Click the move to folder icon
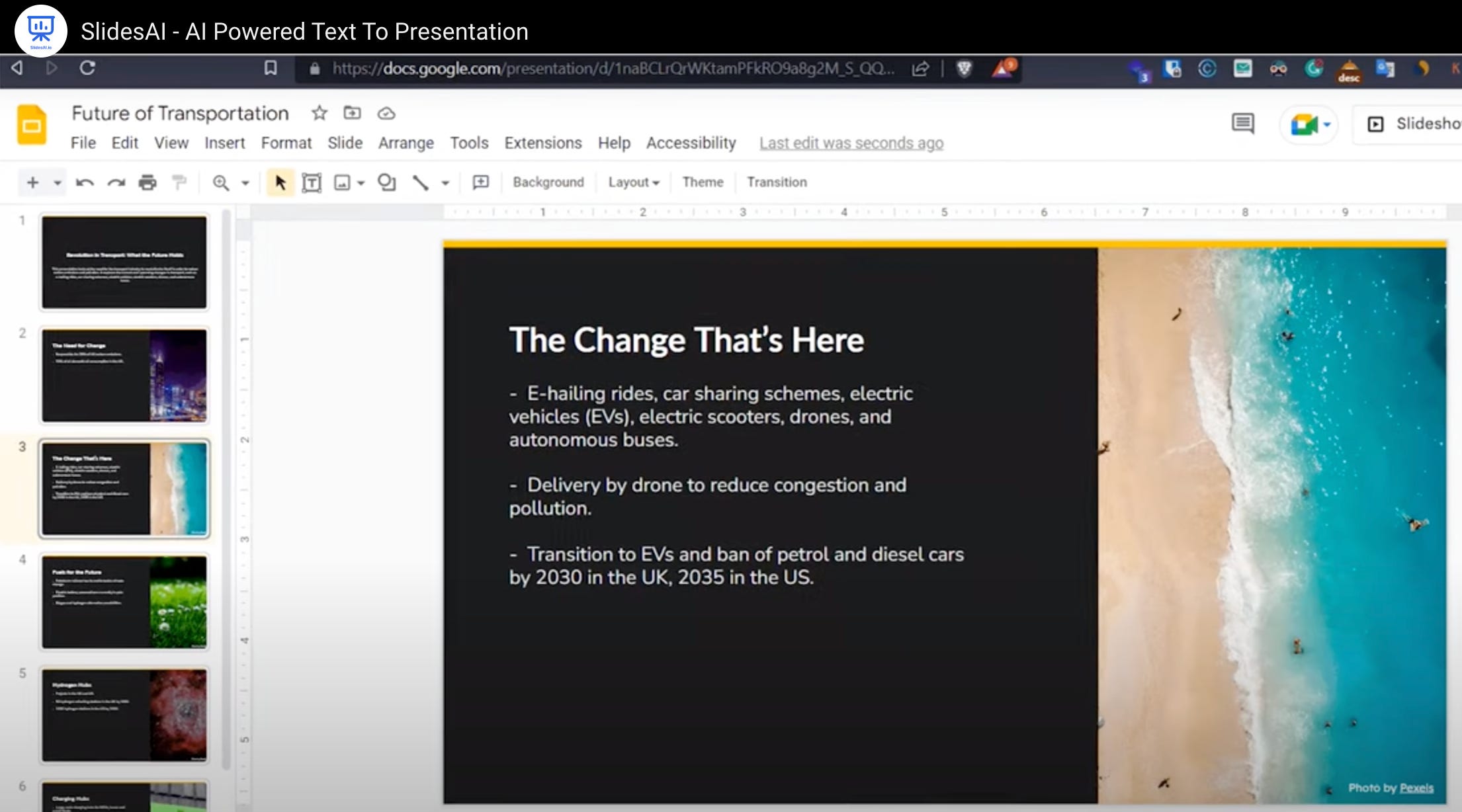Image resolution: width=1462 pixels, height=812 pixels. coord(353,113)
